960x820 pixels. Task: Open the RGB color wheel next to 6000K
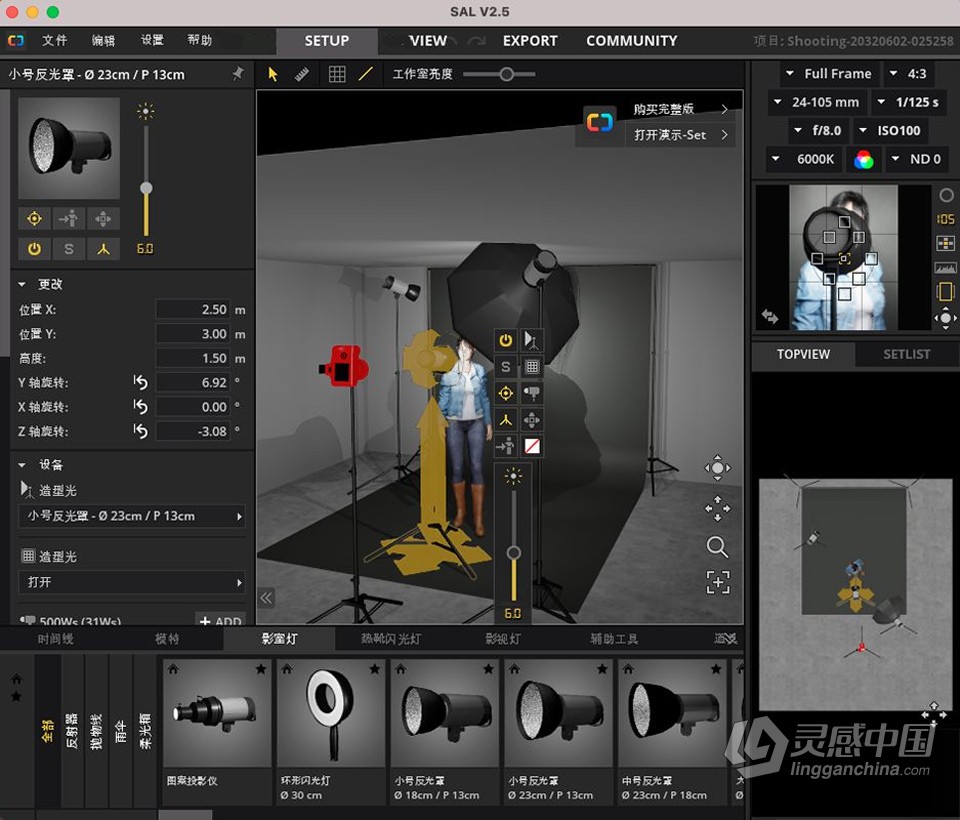click(x=864, y=159)
